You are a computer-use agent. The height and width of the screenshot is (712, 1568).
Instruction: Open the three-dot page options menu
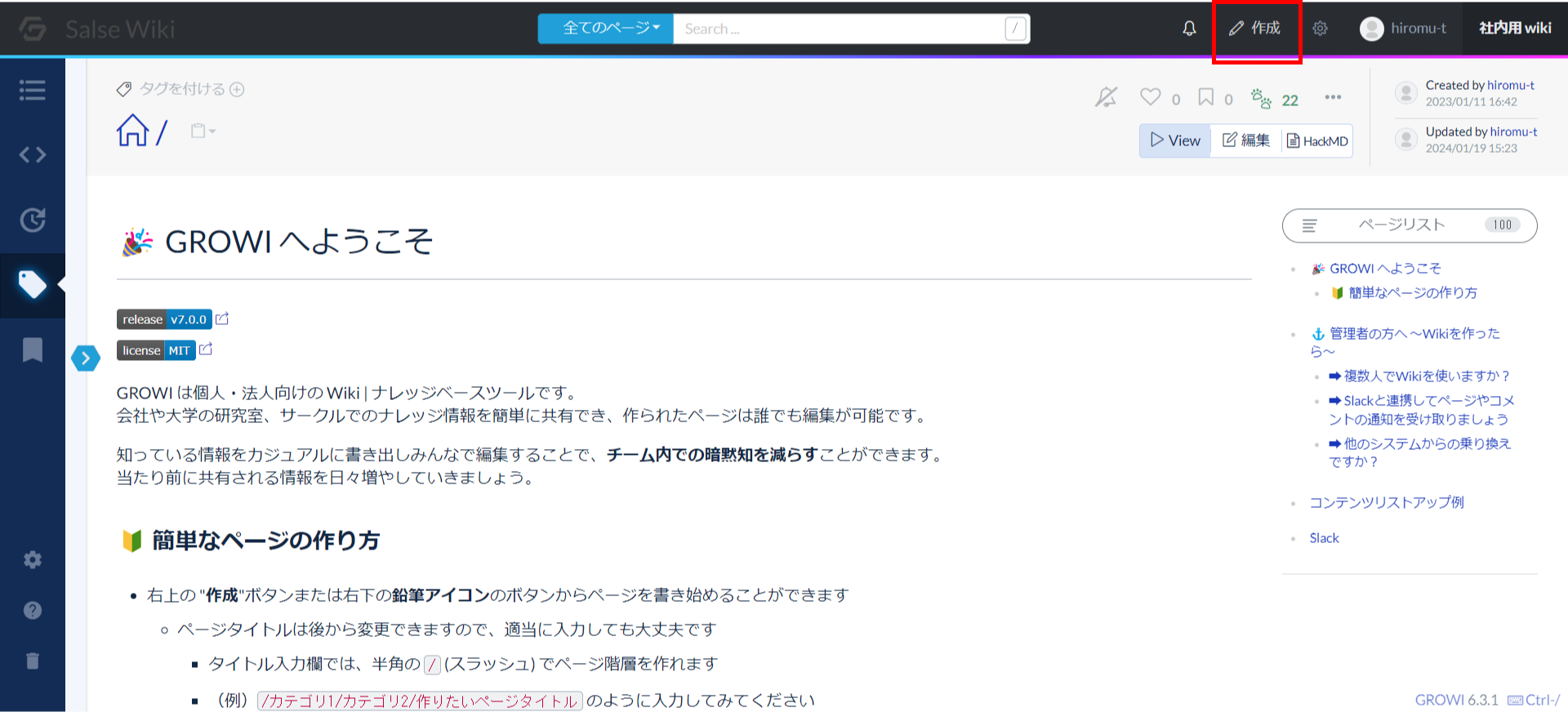tap(1333, 97)
